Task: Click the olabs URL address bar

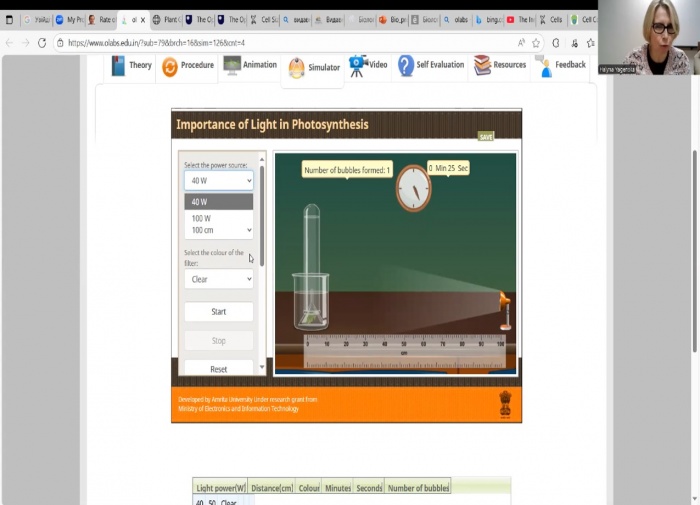Action: point(280,43)
